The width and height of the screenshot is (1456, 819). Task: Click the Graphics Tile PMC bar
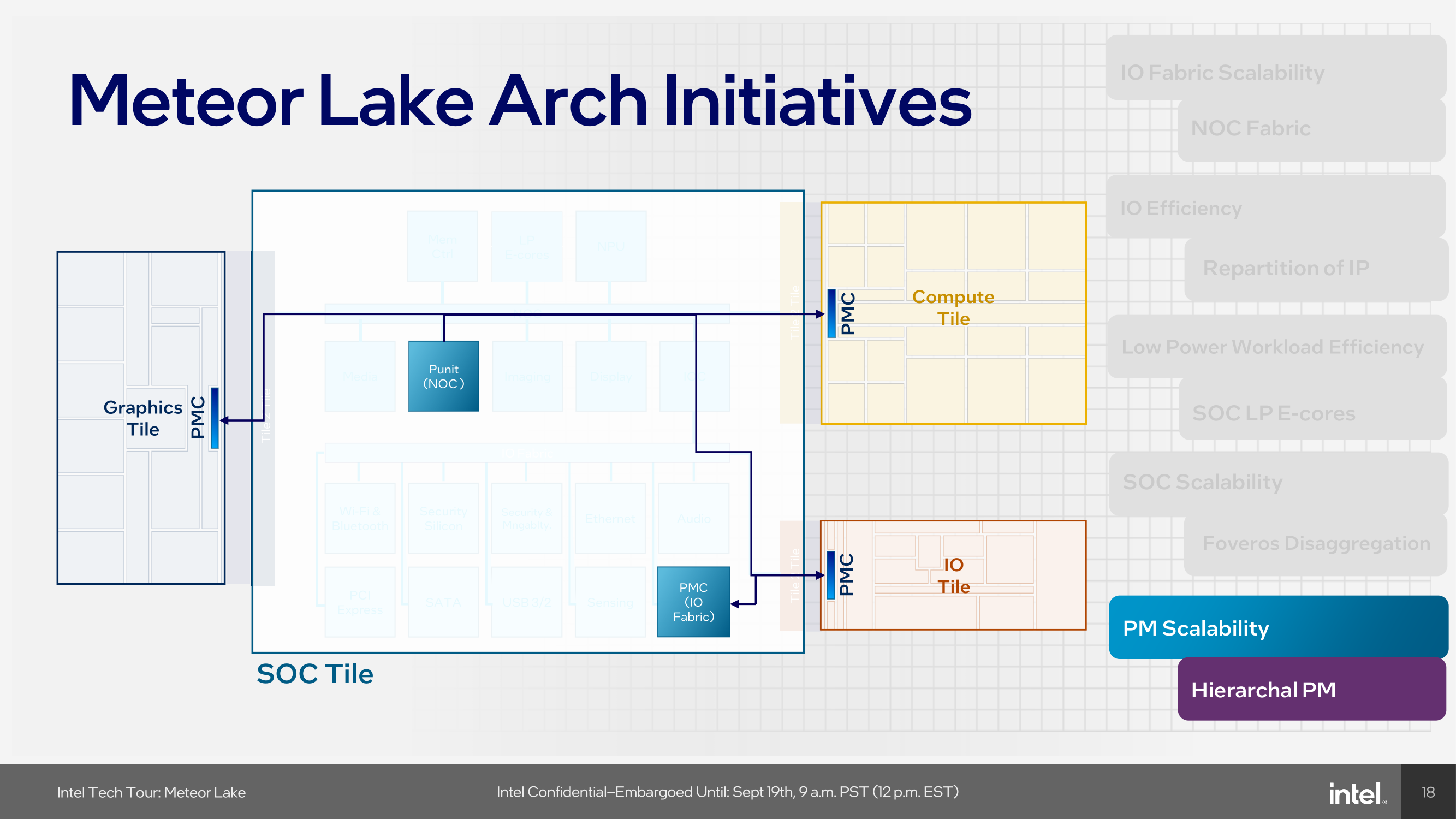(x=215, y=418)
